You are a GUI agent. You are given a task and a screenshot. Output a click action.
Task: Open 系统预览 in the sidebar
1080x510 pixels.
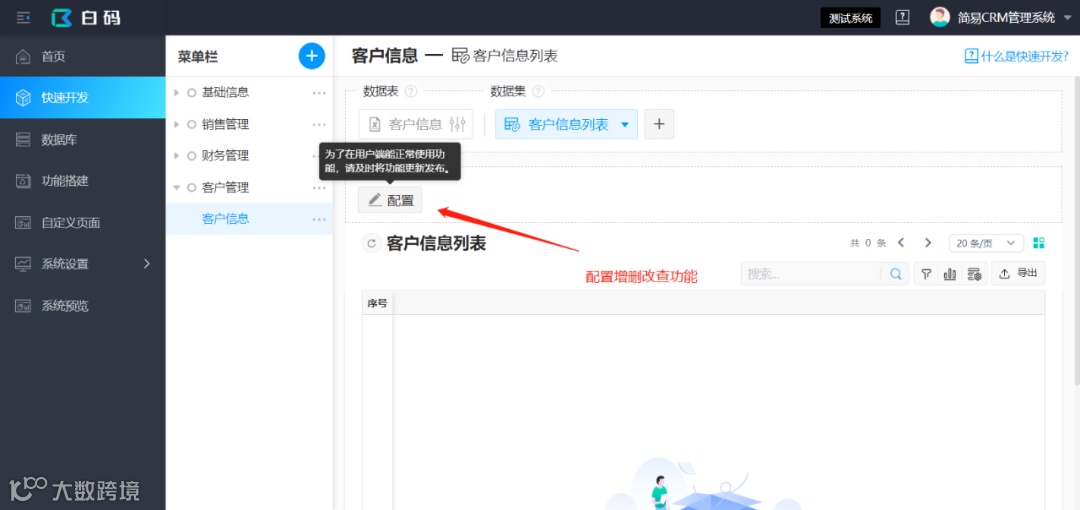click(83, 305)
